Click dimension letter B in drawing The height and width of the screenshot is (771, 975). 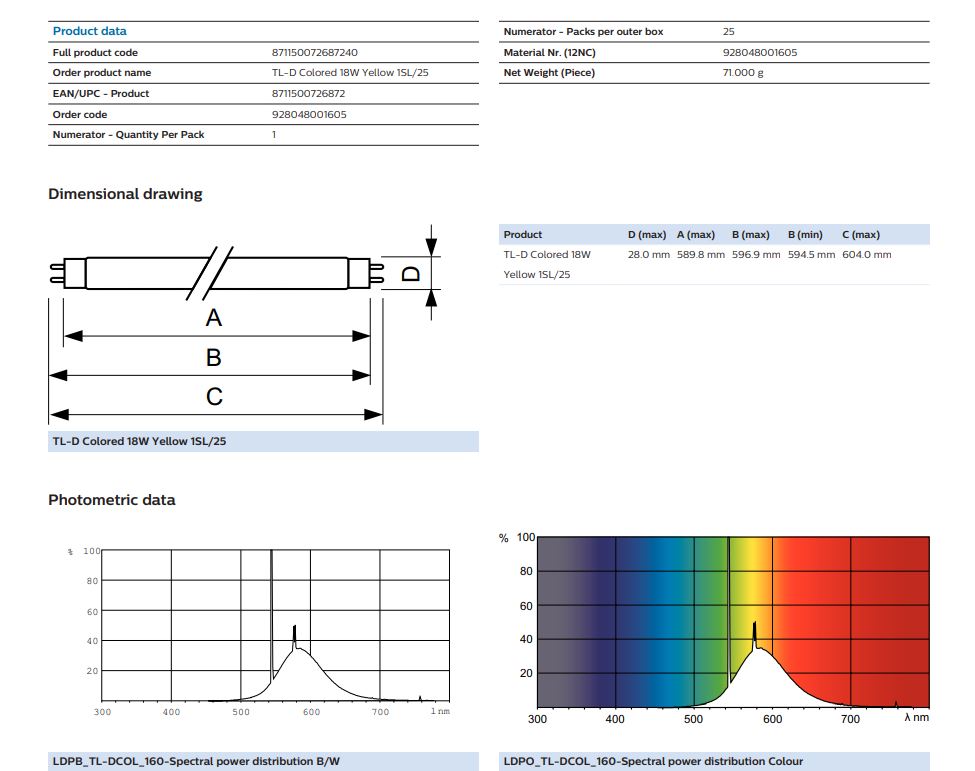(213, 358)
